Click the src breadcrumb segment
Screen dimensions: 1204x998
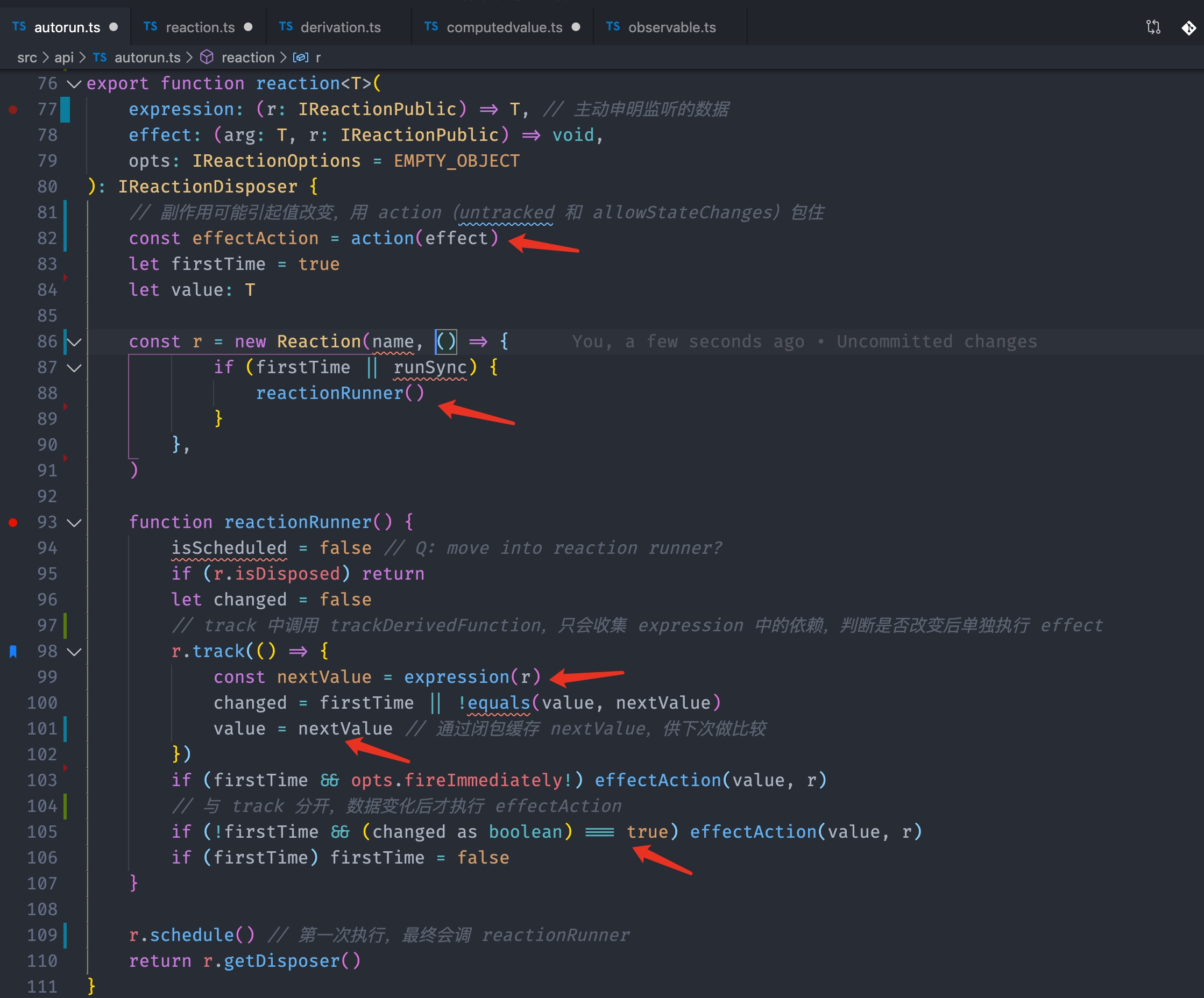click(26, 58)
